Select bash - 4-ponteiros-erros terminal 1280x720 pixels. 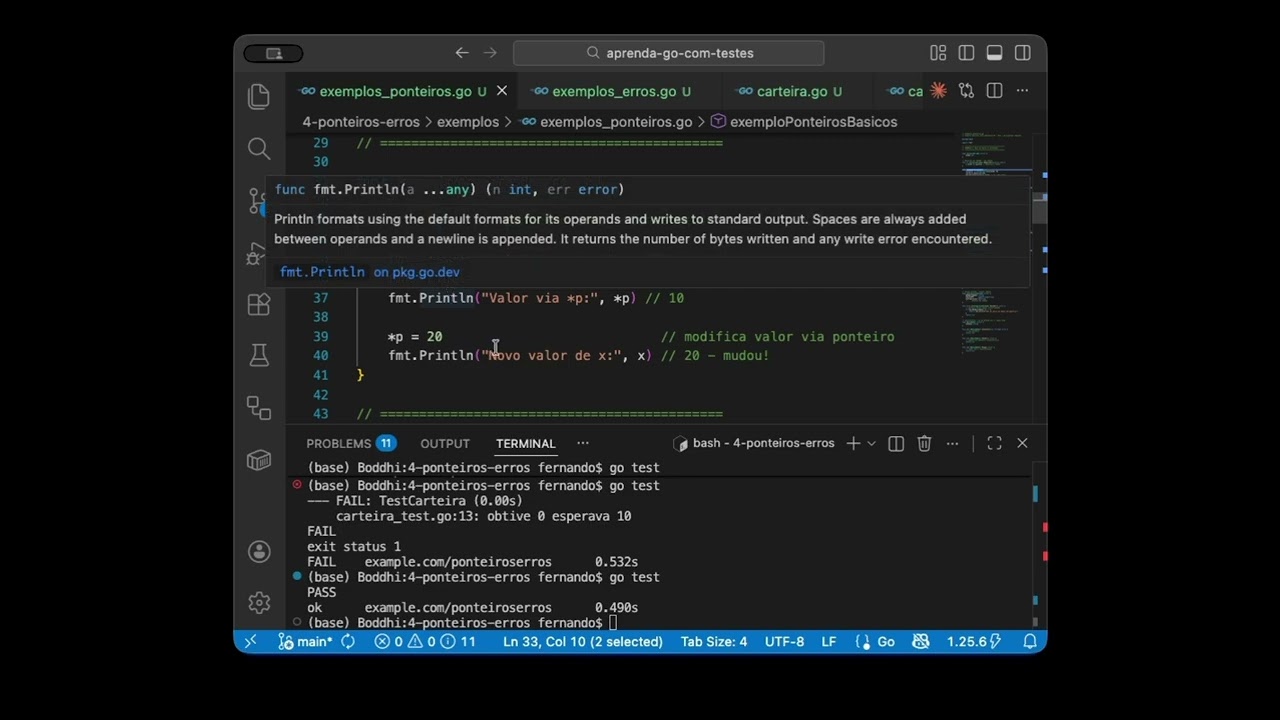click(754, 443)
